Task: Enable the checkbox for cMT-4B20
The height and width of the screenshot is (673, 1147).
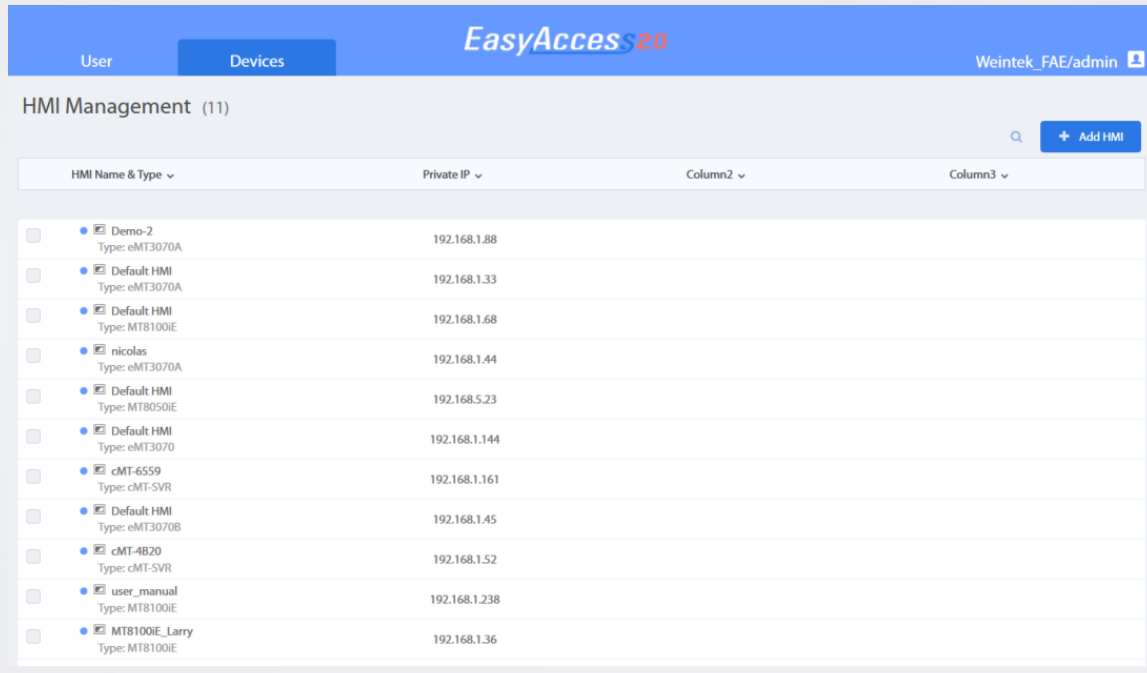Action: (x=34, y=557)
